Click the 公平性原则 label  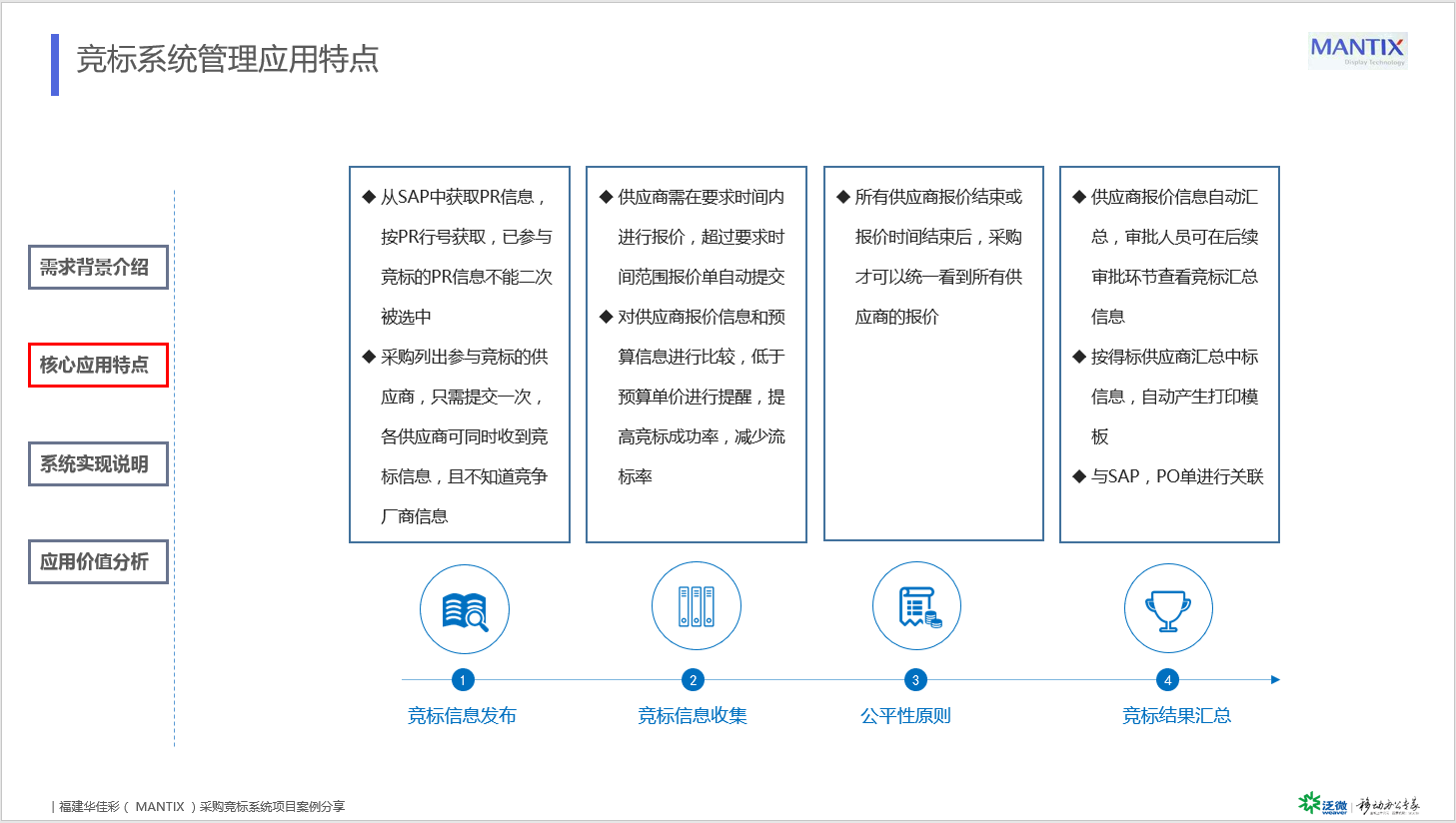pos(905,715)
